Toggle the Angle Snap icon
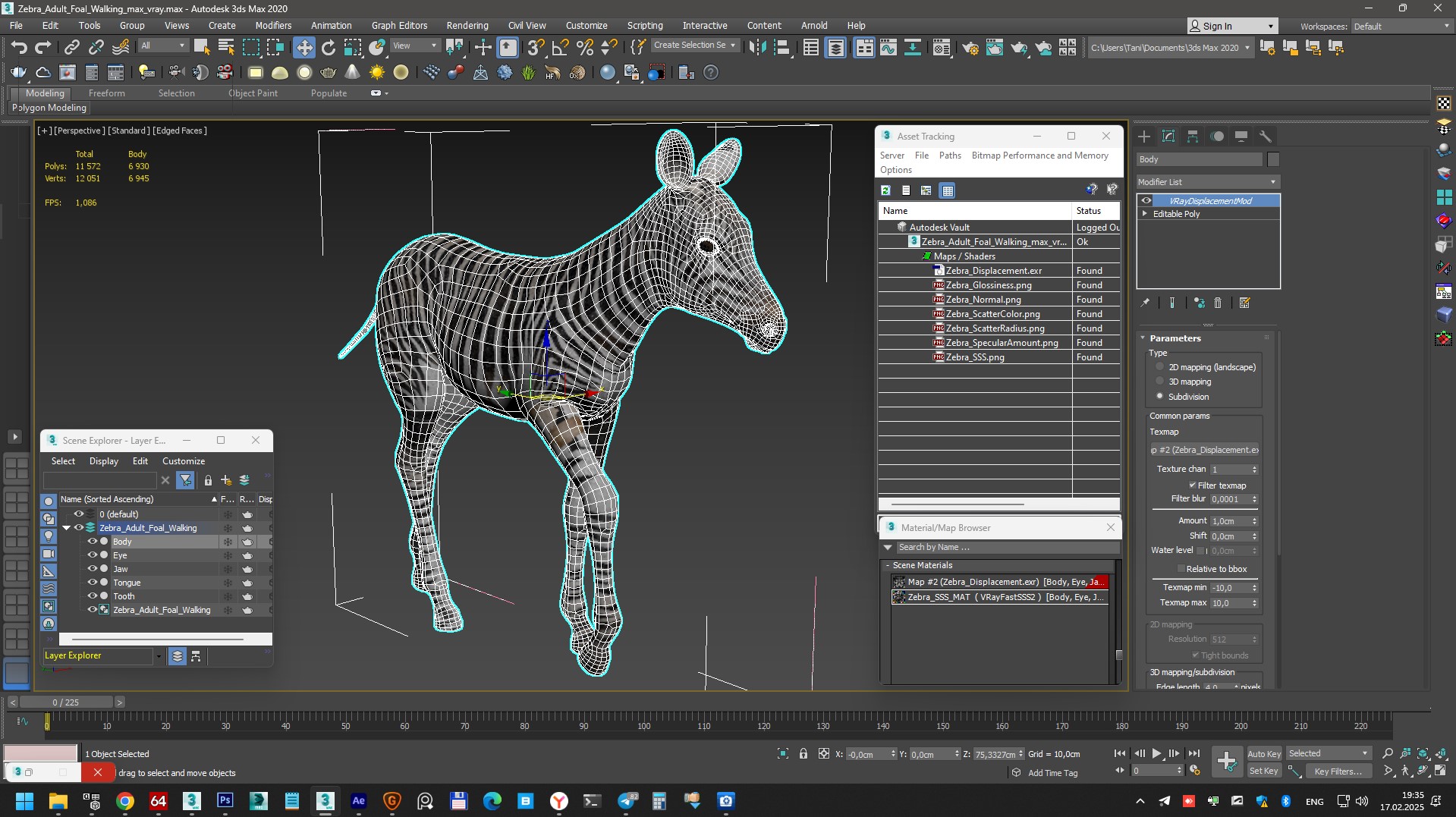This screenshot has height=817, width=1456. click(561, 48)
